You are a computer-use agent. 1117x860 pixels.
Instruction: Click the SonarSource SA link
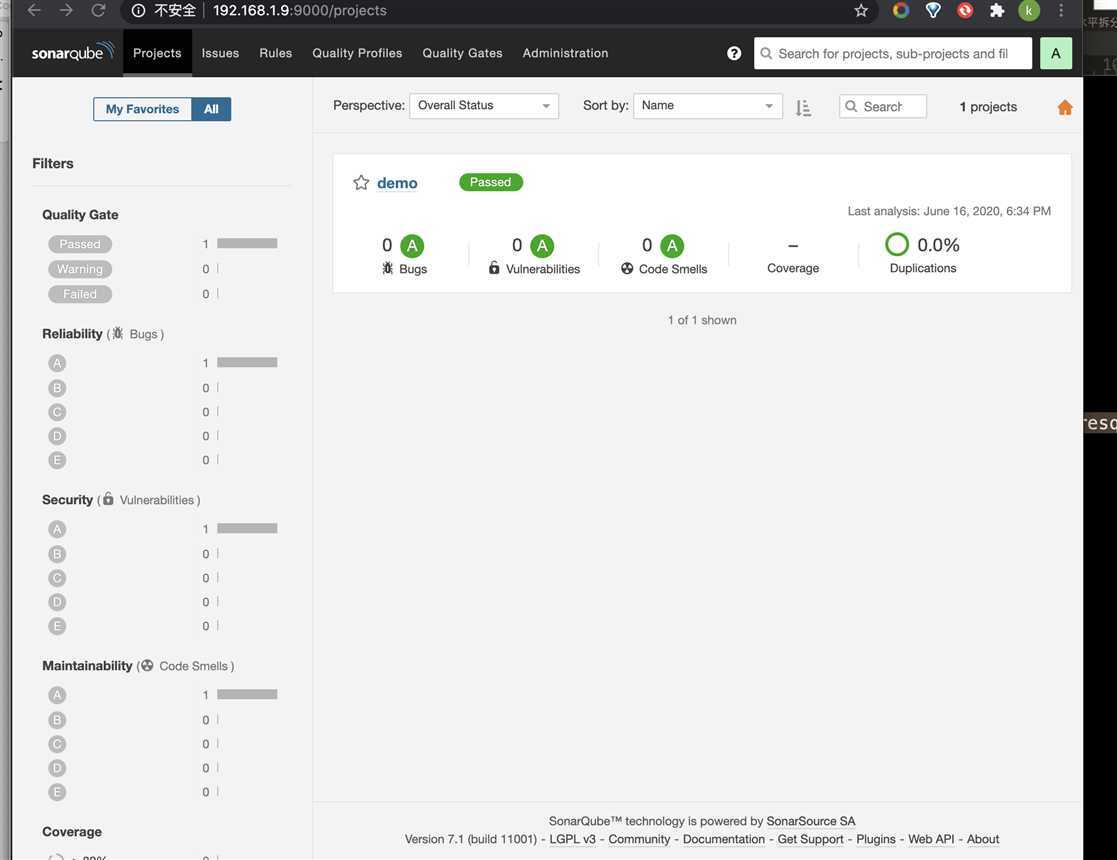pyautogui.click(x=811, y=821)
